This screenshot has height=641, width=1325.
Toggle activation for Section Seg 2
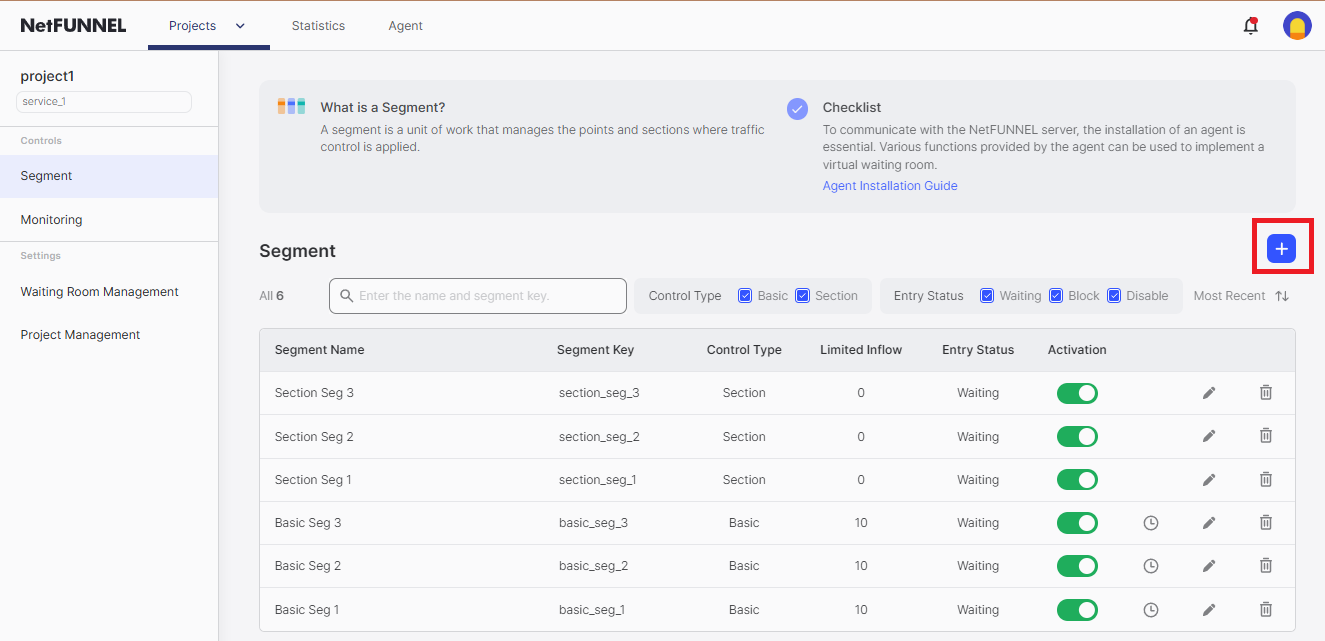[1077, 436]
